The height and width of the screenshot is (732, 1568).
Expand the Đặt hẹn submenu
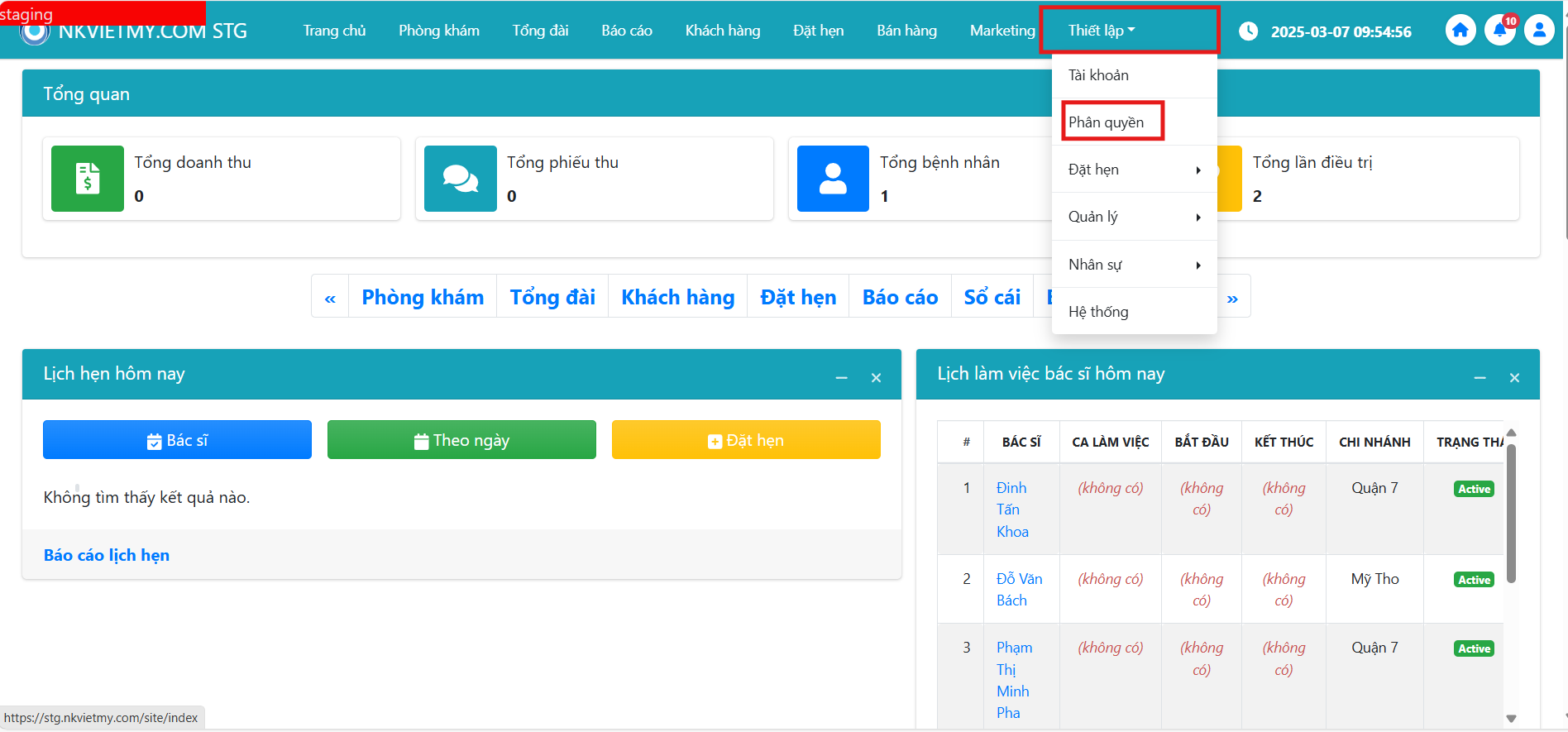[1134, 170]
